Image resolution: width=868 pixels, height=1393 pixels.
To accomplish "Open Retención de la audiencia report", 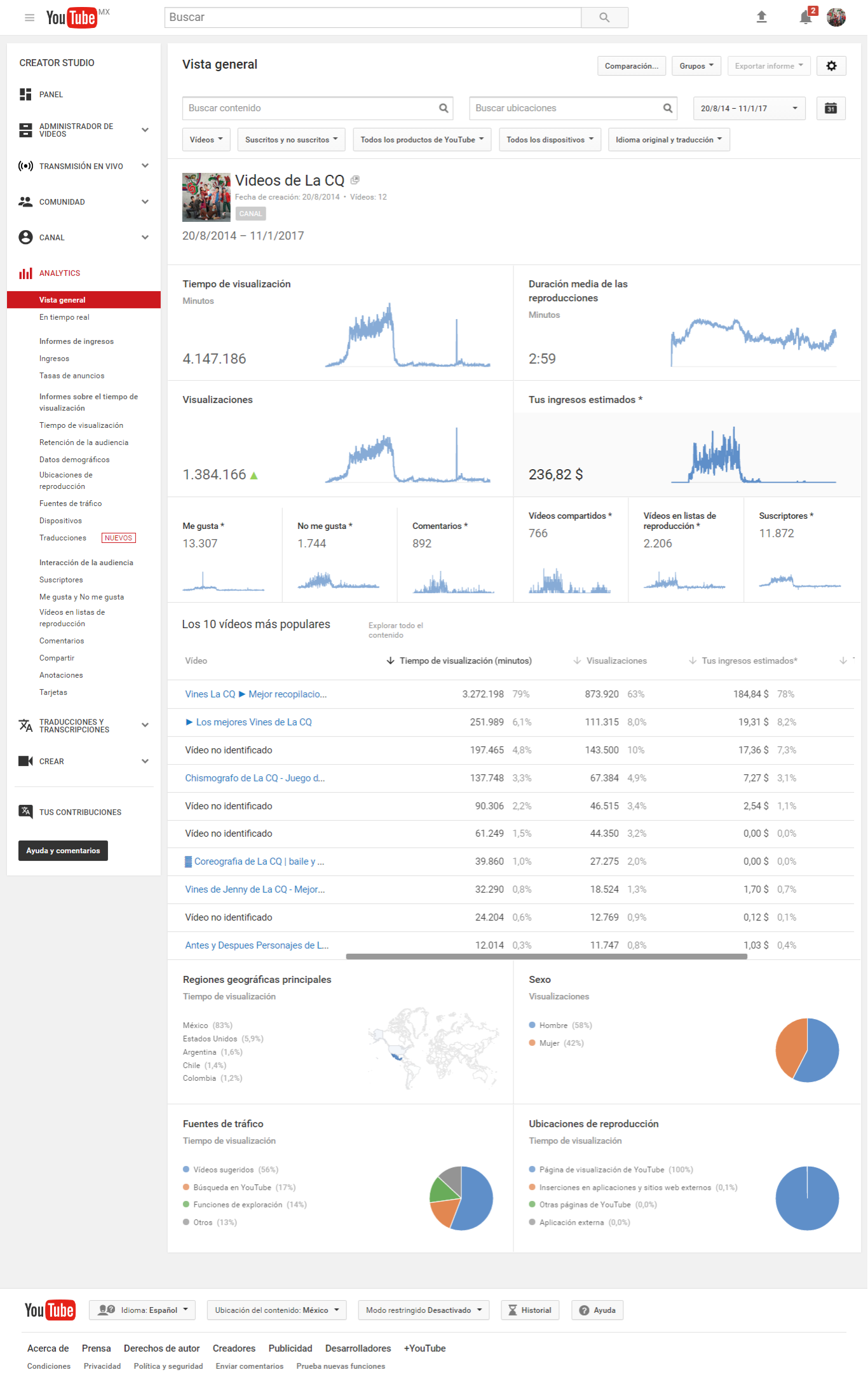I will [x=84, y=443].
